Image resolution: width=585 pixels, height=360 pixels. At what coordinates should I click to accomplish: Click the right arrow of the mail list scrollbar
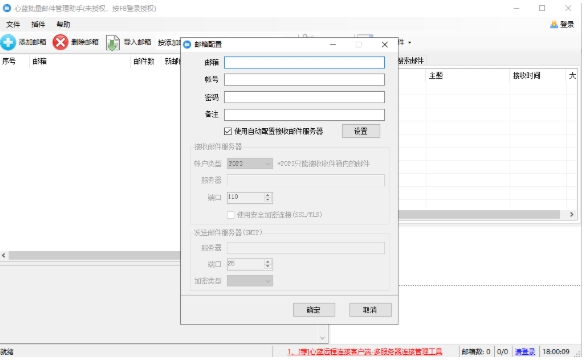(x=572, y=215)
